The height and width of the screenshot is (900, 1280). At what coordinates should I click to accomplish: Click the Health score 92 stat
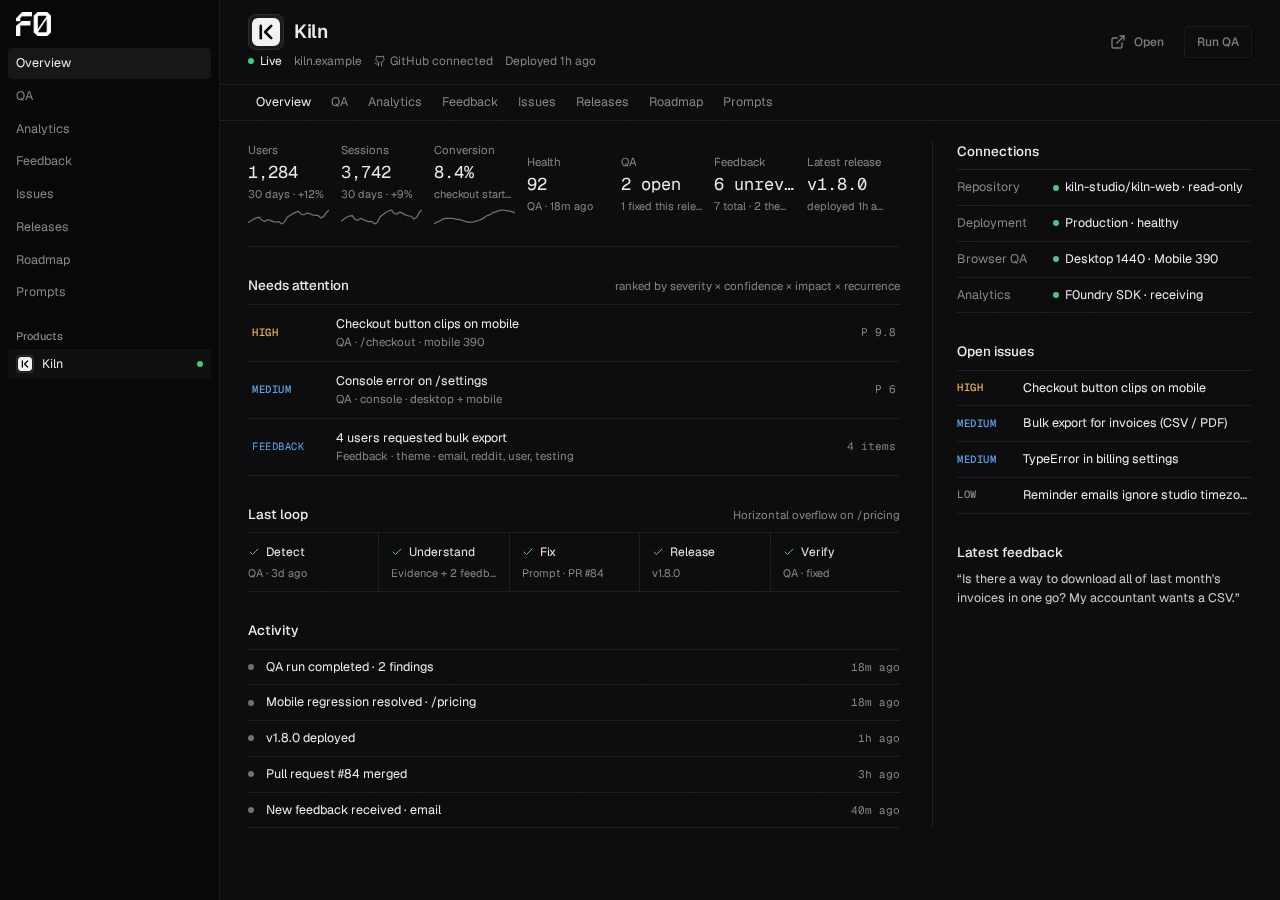click(x=568, y=184)
